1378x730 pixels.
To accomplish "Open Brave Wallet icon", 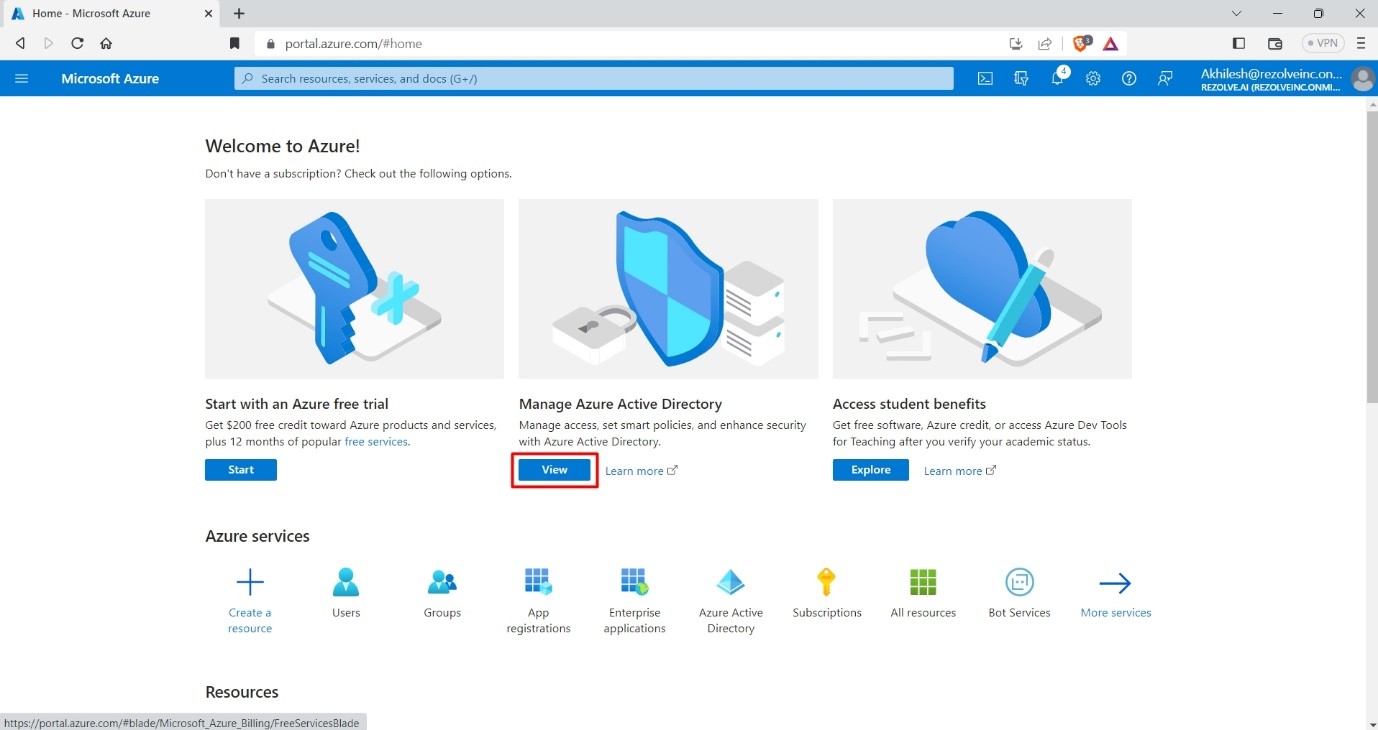I will pyautogui.click(x=1275, y=43).
